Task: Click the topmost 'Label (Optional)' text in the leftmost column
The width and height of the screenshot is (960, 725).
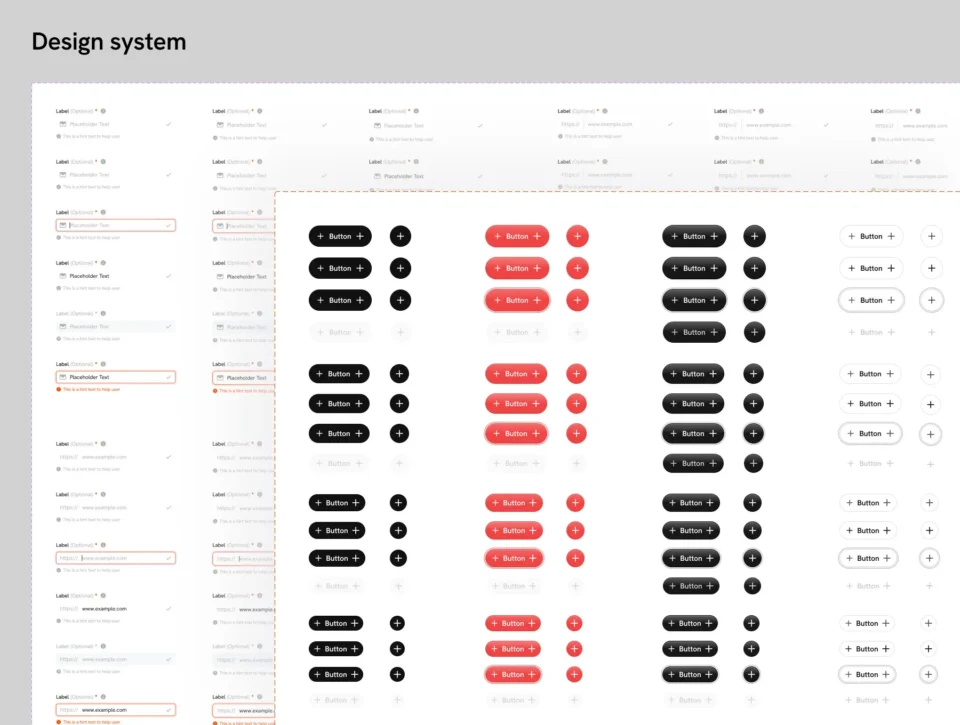Action: pyautogui.click(x=74, y=111)
